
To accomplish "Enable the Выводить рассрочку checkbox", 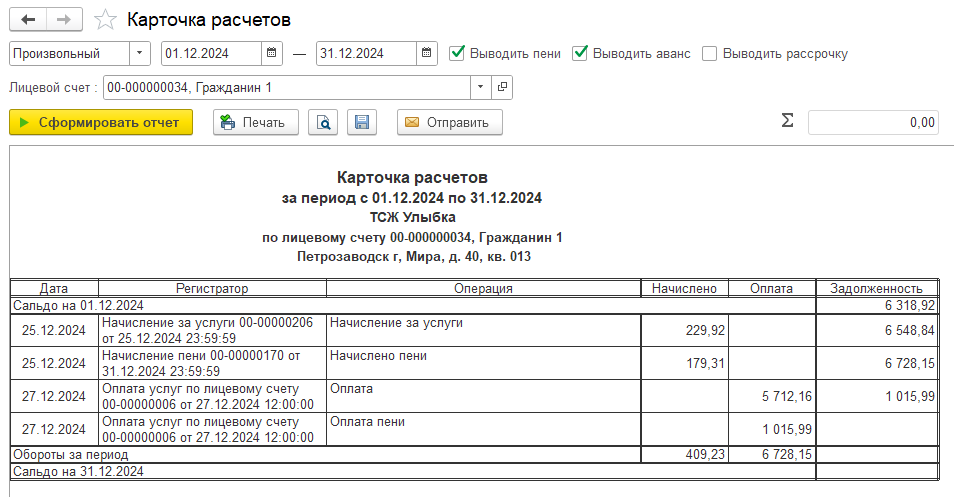I will [x=709, y=54].
